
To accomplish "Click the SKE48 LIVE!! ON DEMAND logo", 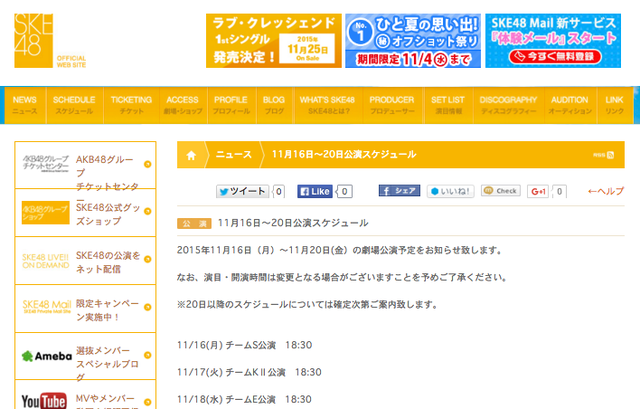I will [x=46, y=261].
